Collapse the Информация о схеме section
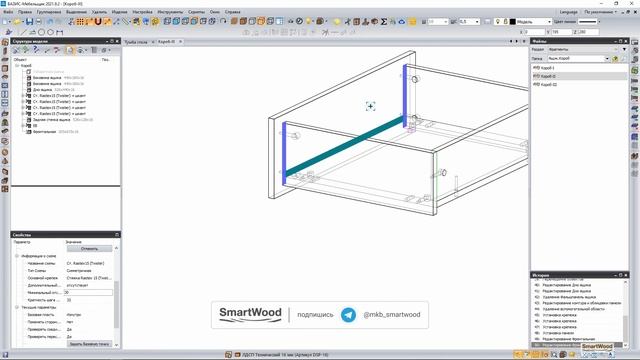The height and width of the screenshot is (360, 640). (17, 256)
